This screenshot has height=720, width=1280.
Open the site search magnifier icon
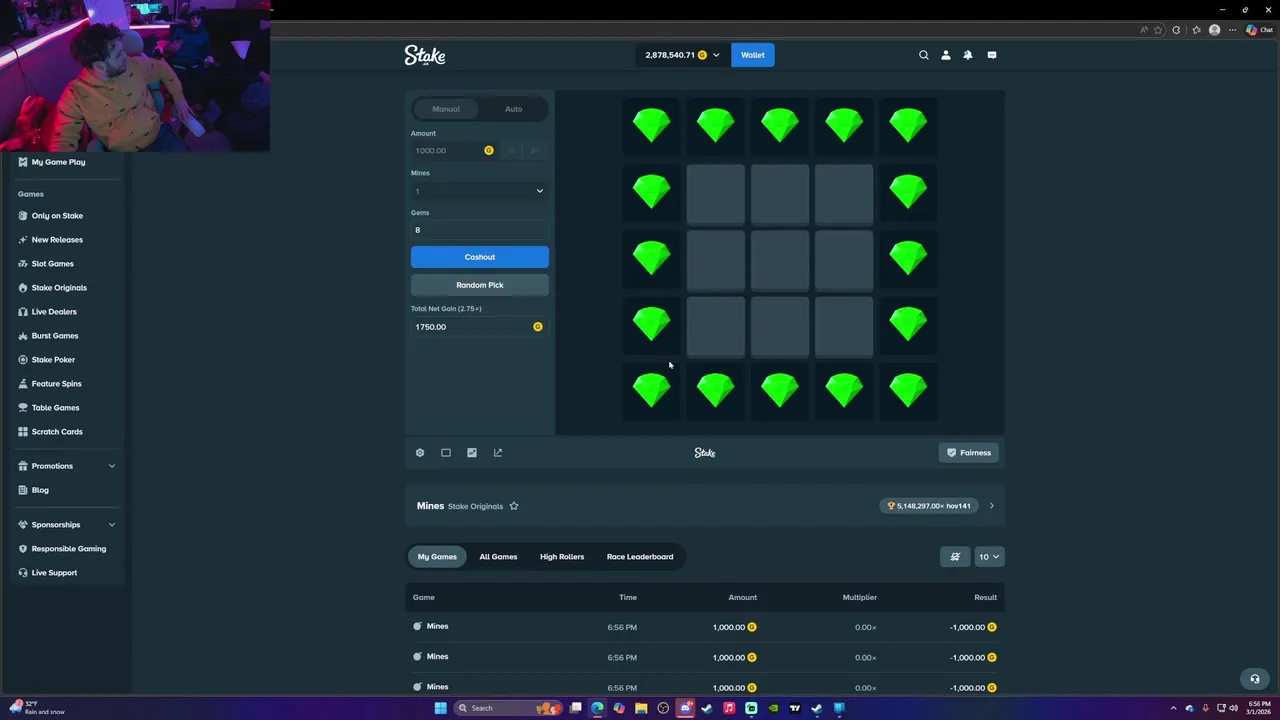click(x=924, y=55)
